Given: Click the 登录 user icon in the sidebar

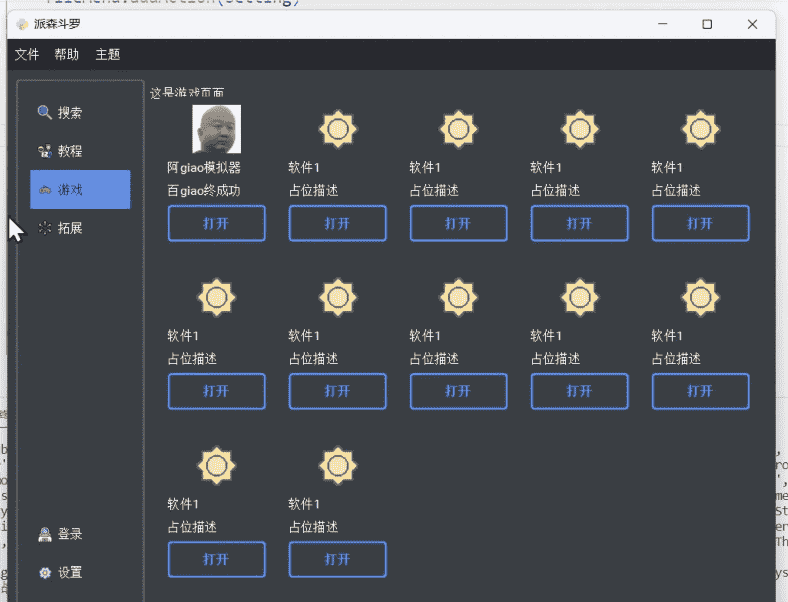Looking at the screenshot, I should coord(45,534).
